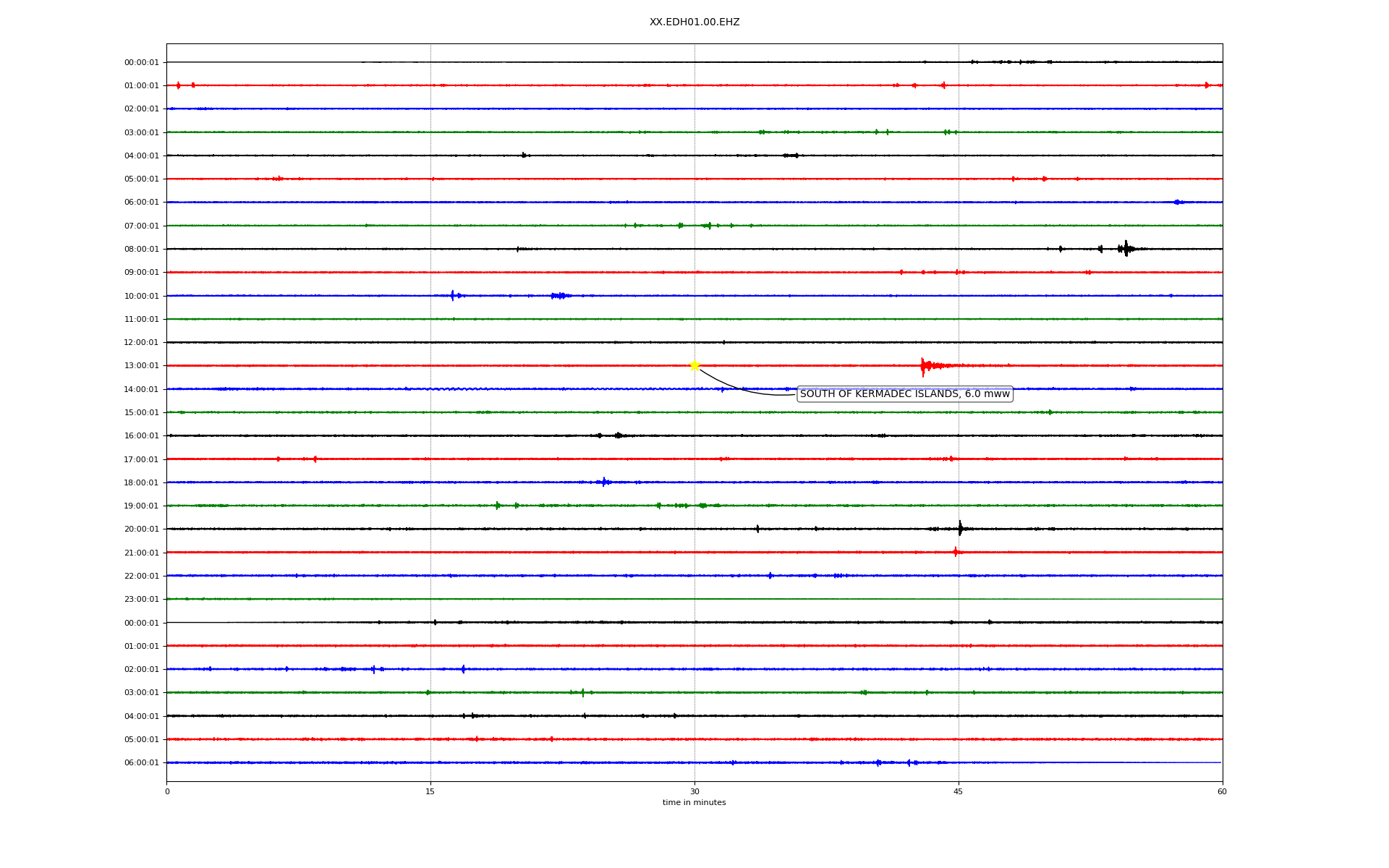Click the 13:00:01 row time label

[141, 366]
